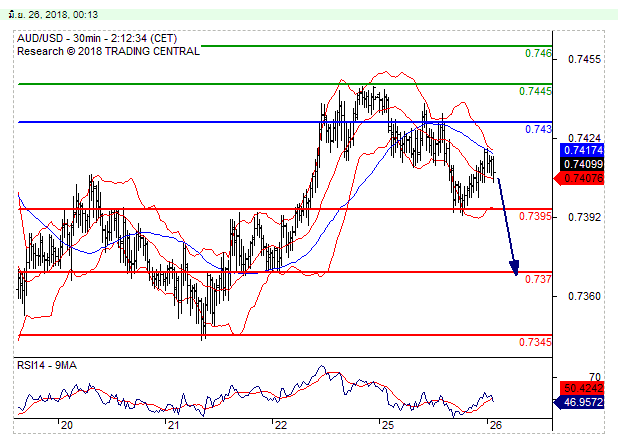Click the red 0.7395 support label
This screenshot has width=618, height=445.
coord(535,216)
